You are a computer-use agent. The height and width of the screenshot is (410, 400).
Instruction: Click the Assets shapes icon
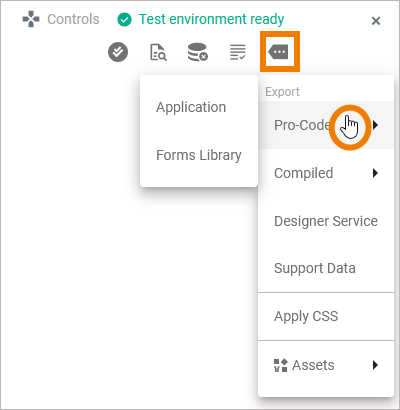tap(280, 365)
